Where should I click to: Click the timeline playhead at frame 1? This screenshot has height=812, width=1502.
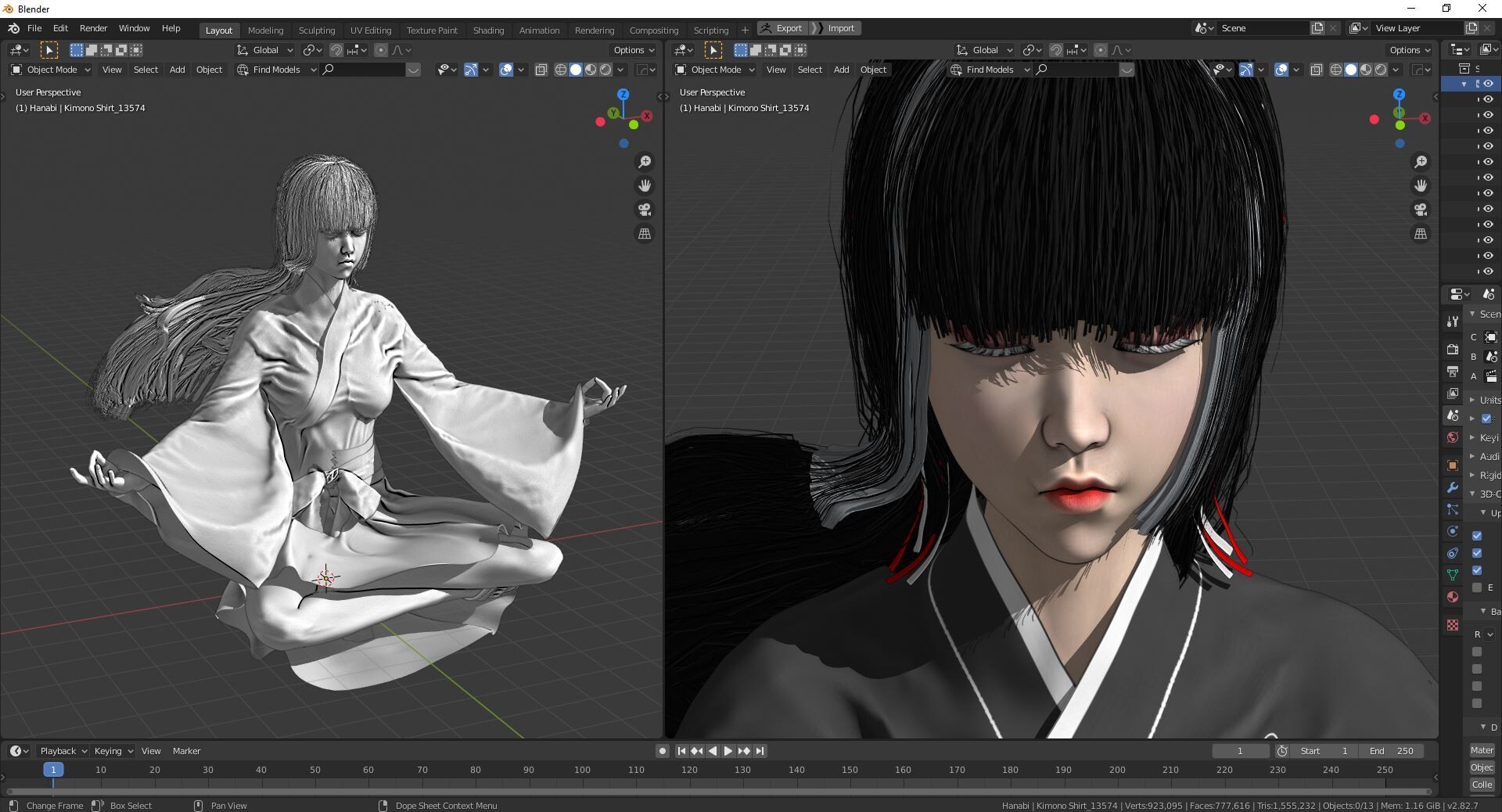[x=53, y=770]
